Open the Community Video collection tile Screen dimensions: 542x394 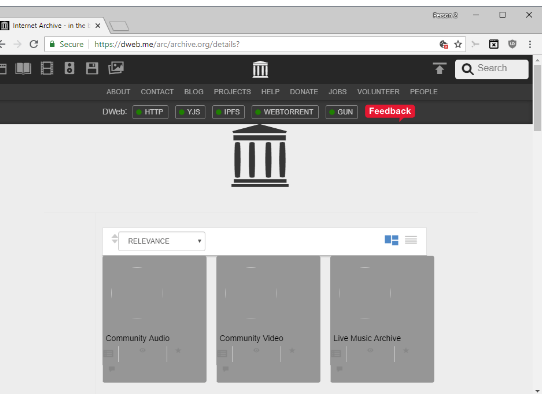(268, 319)
